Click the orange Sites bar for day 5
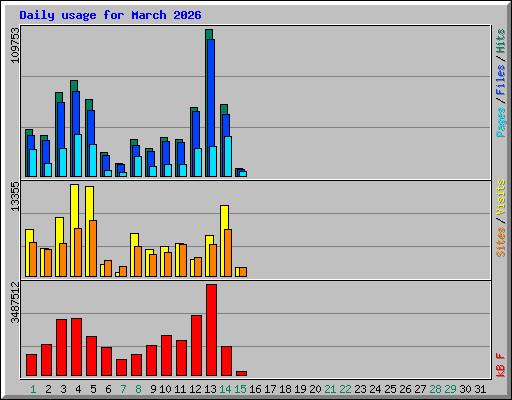Screen dimensions: 512x400 click(93, 248)
